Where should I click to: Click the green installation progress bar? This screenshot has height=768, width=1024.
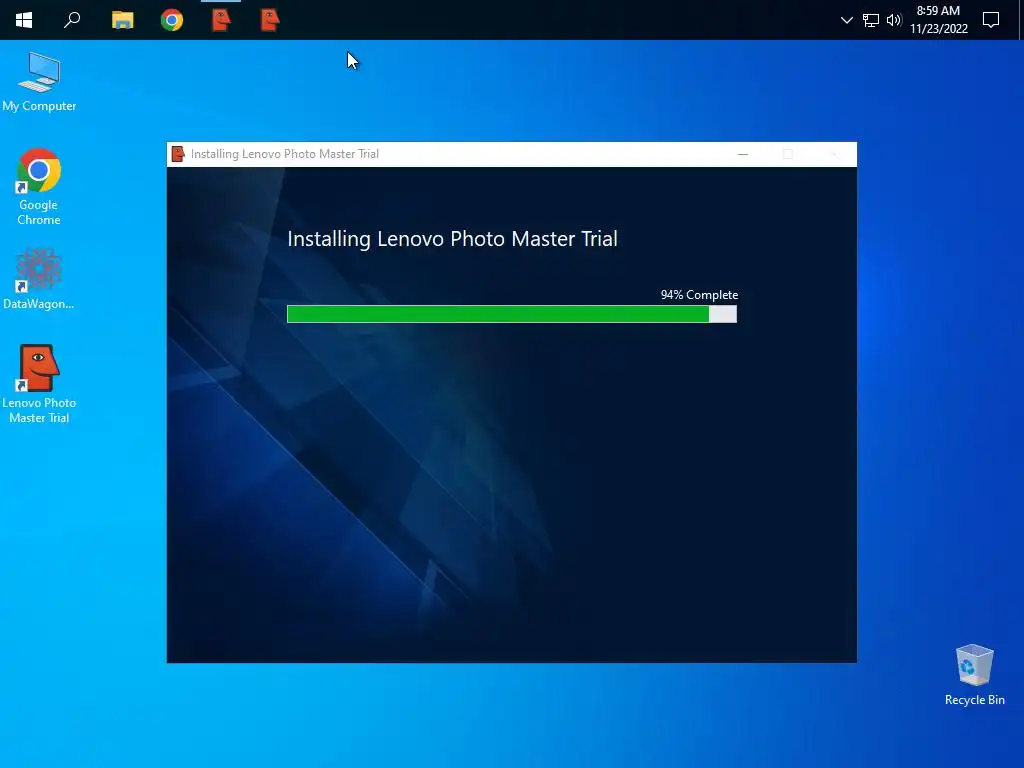tap(512, 314)
